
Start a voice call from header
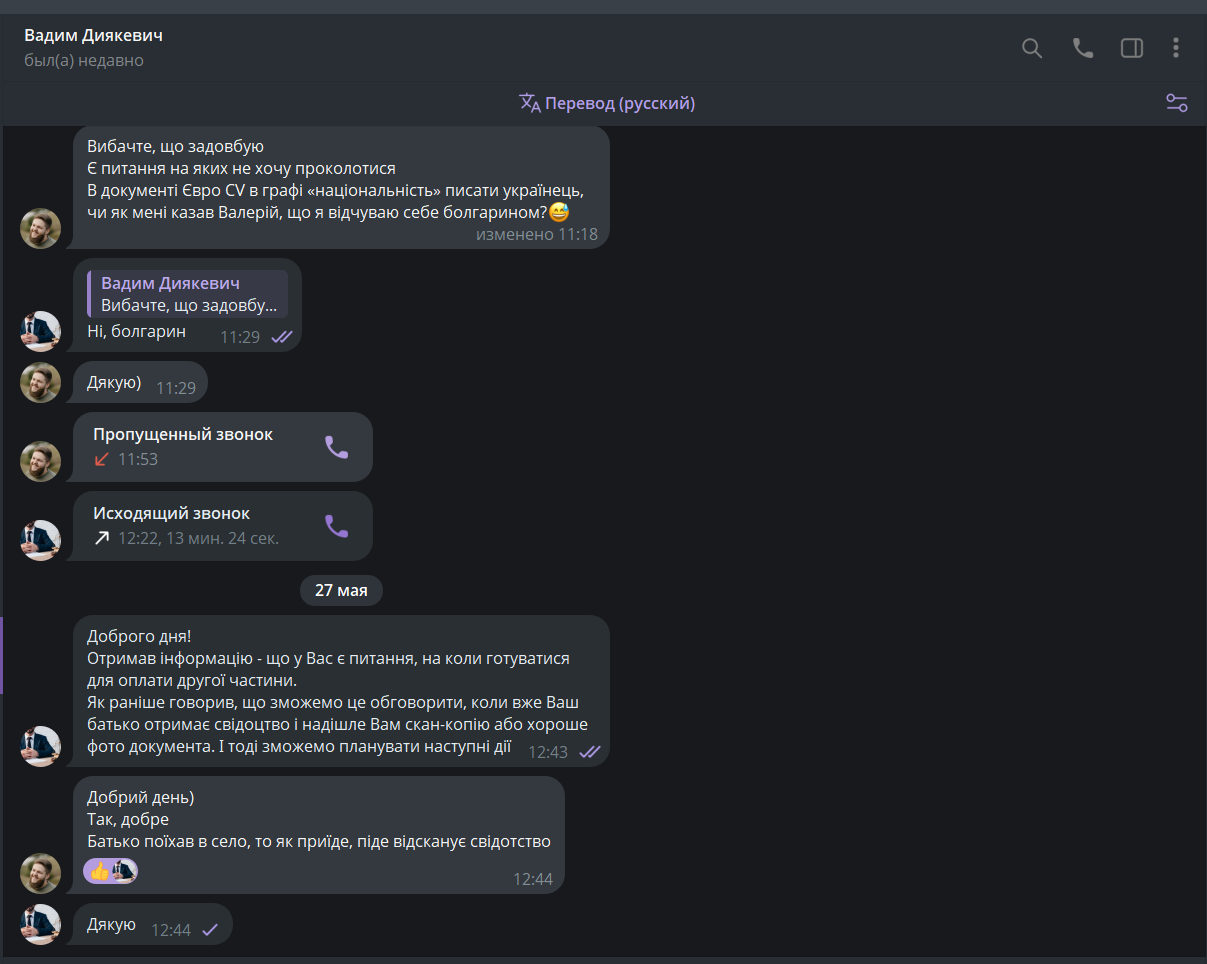point(1083,48)
